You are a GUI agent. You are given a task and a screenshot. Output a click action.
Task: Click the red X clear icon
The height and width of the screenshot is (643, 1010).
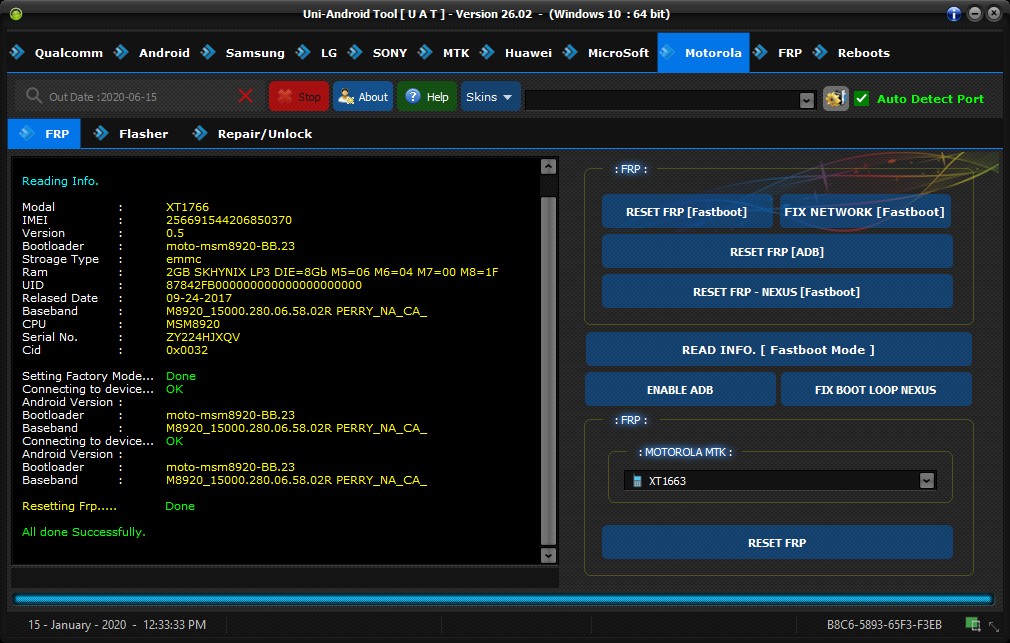pos(245,97)
